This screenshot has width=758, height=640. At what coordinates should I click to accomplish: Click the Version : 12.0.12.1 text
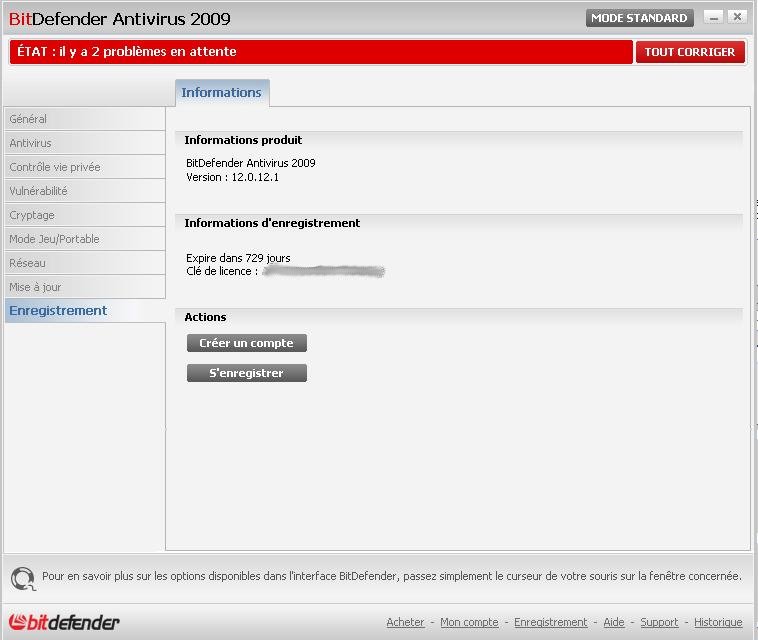(x=233, y=177)
